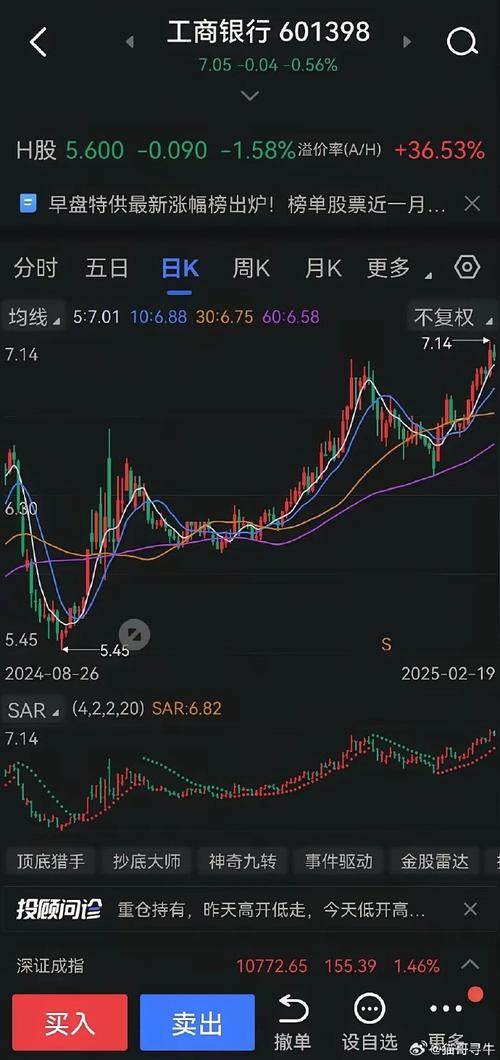The height and width of the screenshot is (1060, 500).
Task: Open chart settings hexagon icon
Action: [x=467, y=267]
